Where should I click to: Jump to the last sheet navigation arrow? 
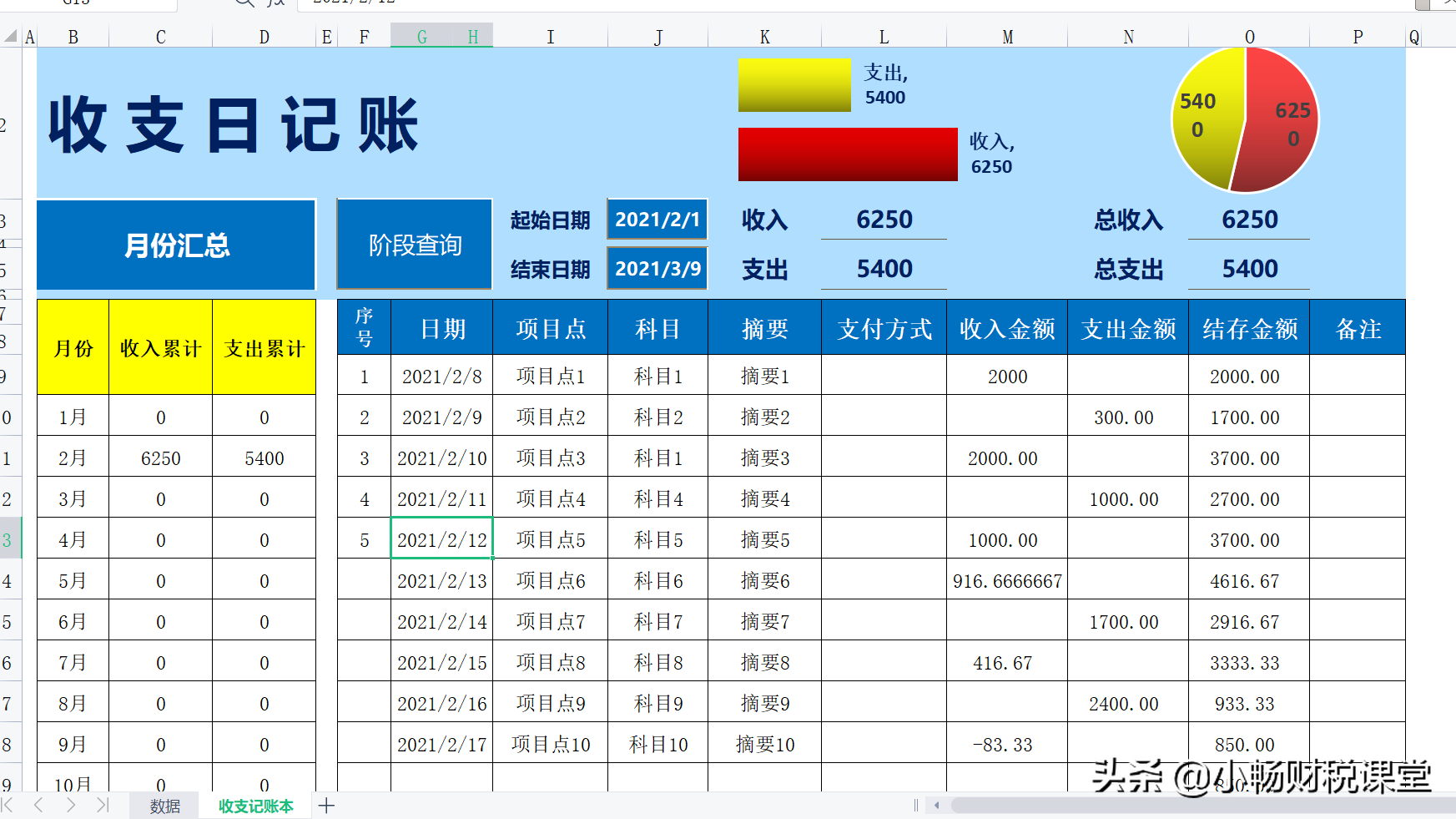pyautogui.click(x=102, y=806)
